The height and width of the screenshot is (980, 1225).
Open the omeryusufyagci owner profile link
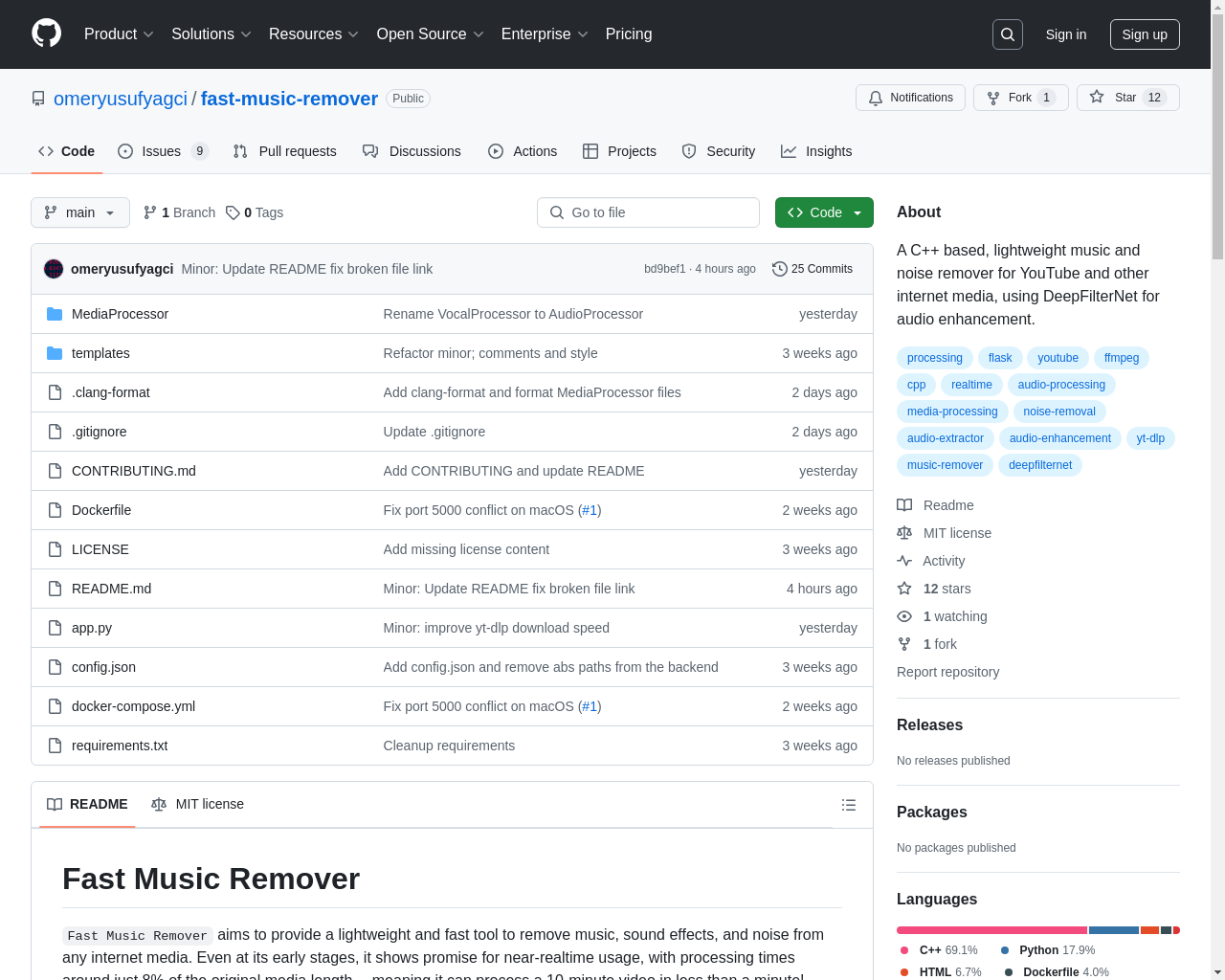coord(121,99)
